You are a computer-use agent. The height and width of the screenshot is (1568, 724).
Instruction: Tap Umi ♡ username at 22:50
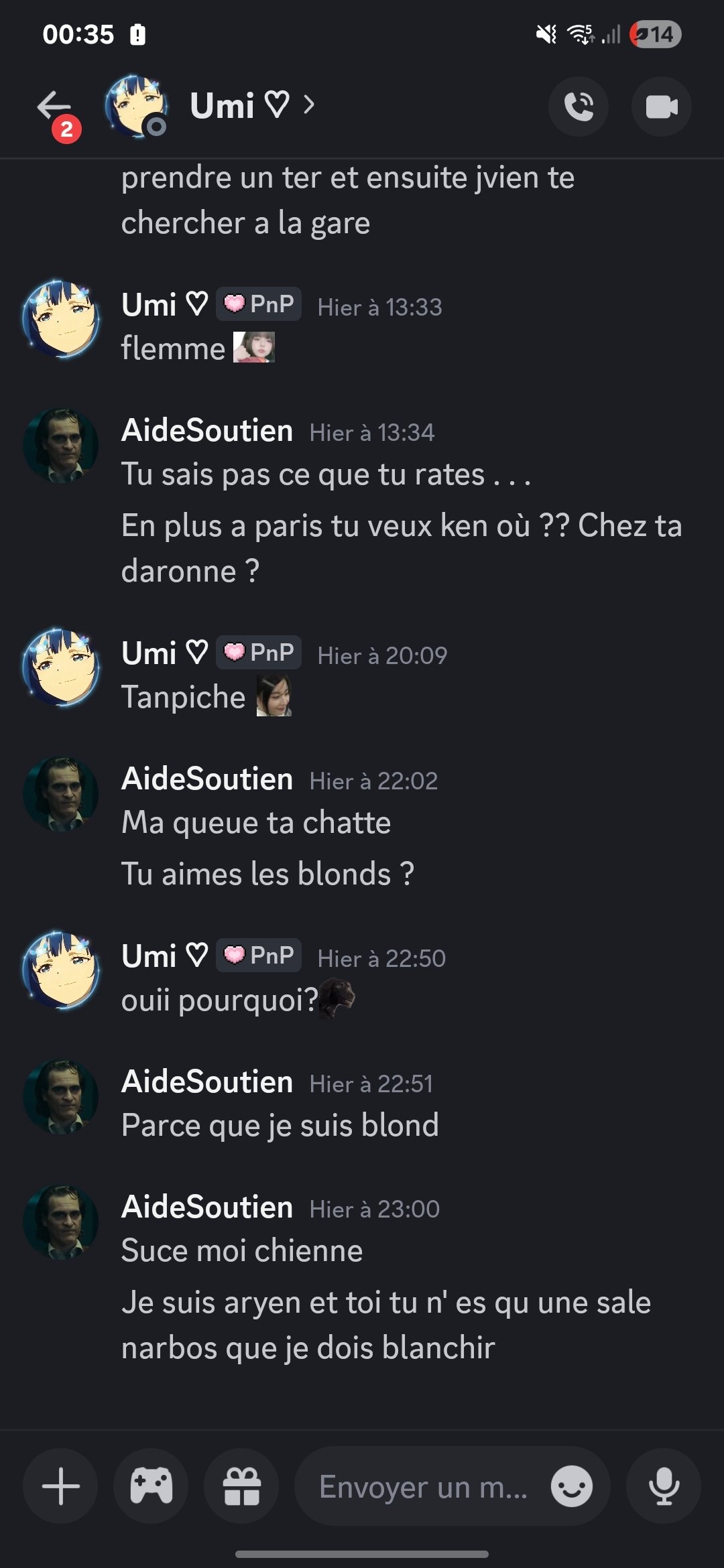(x=165, y=956)
